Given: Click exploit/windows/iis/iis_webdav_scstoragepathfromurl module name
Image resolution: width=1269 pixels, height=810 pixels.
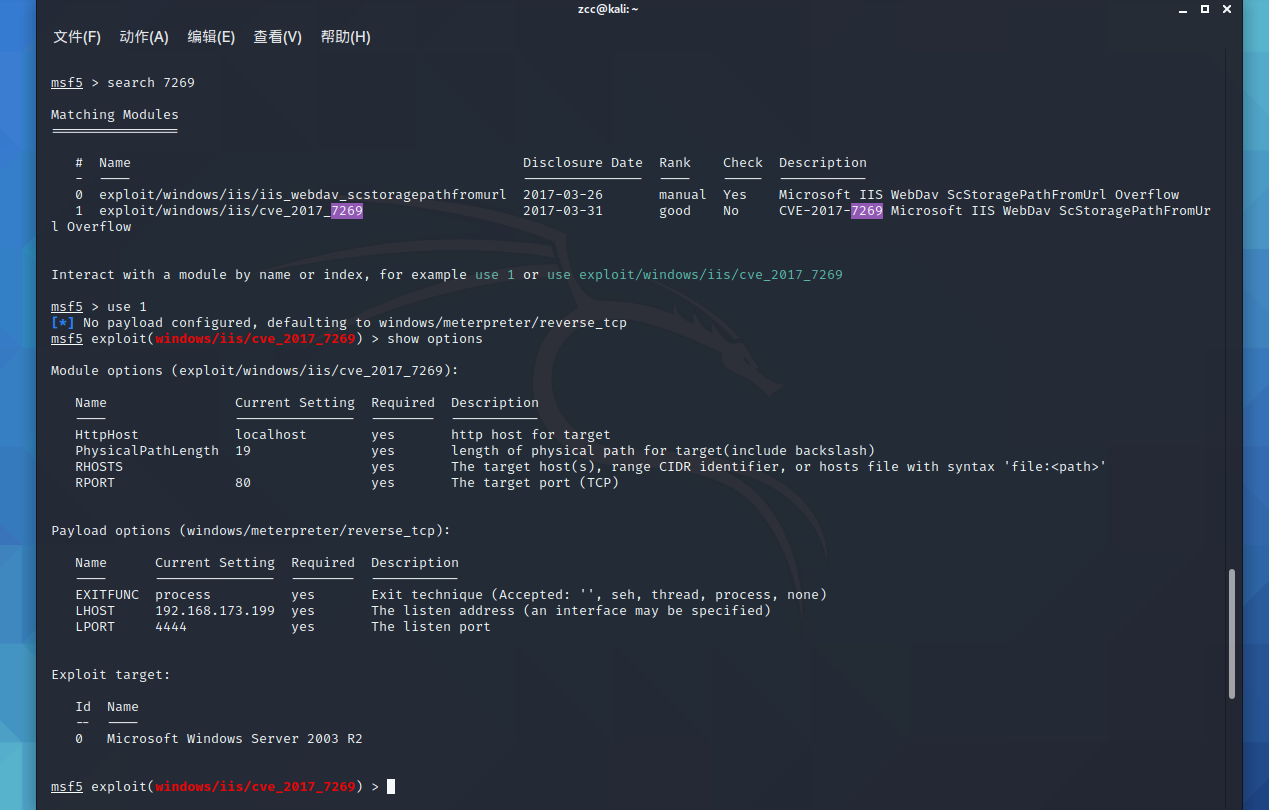Looking at the screenshot, I should coord(303,195).
